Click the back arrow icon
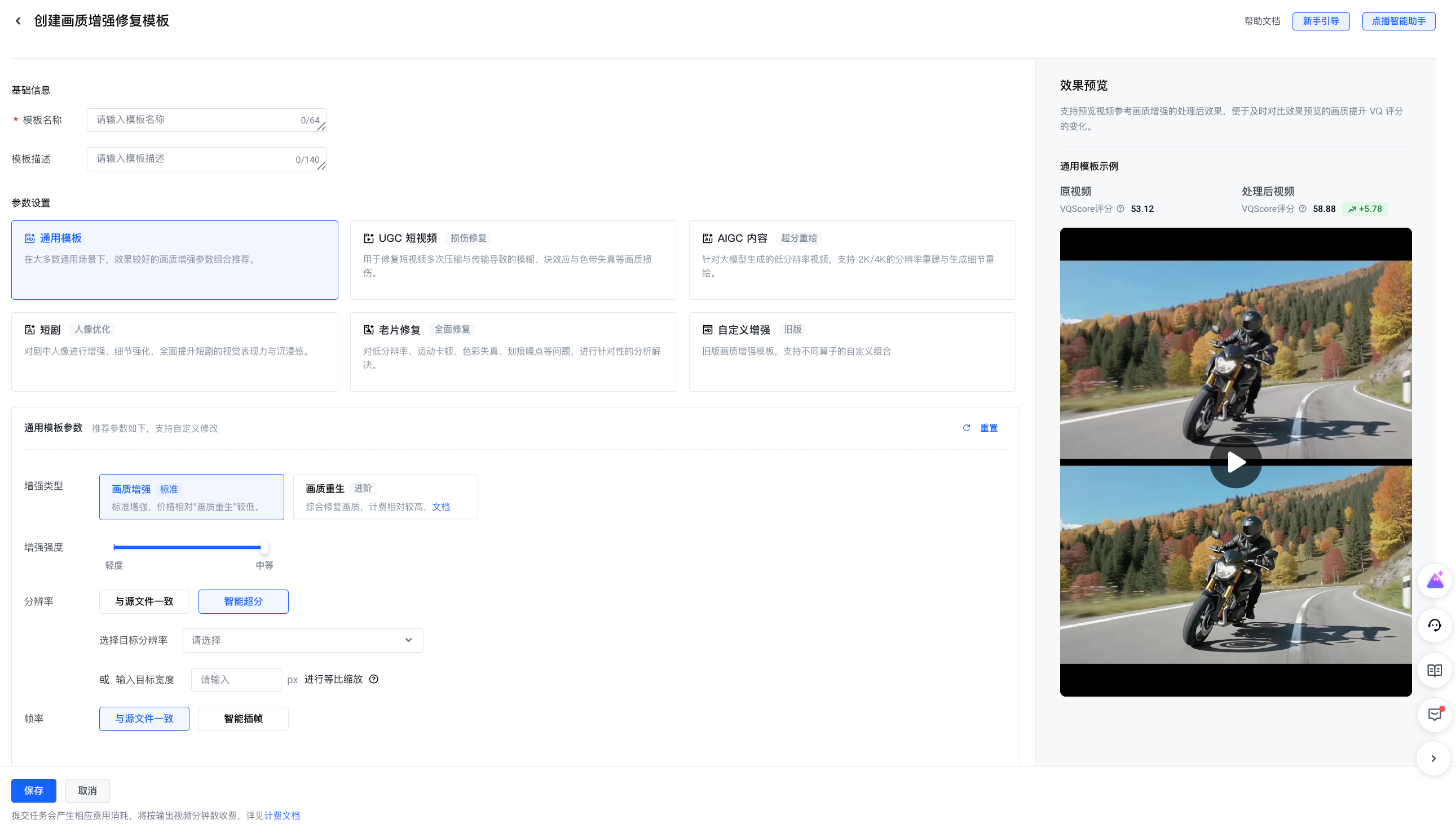 click(18, 21)
